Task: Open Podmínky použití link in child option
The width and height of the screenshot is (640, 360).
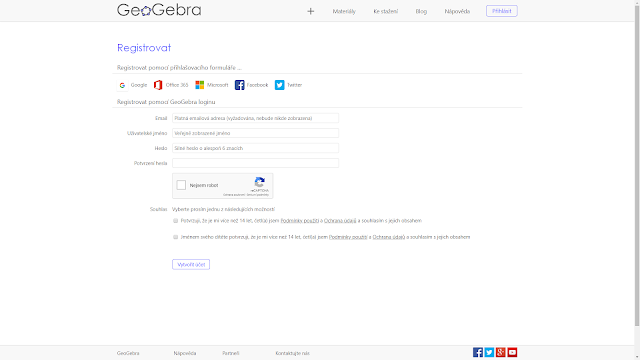Action: 348,237
